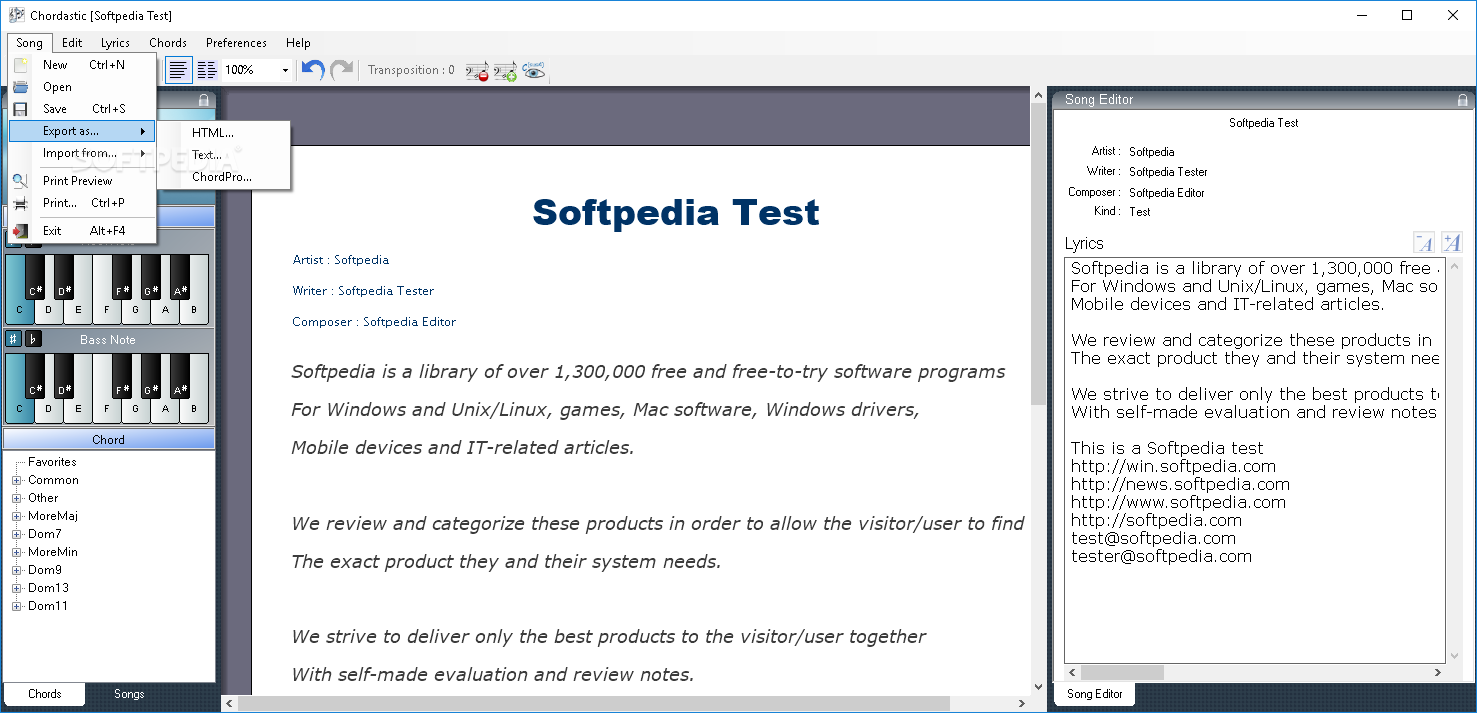Select the D key on the Bass Note keyboard
The image size is (1477, 713).
pos(49,409)
